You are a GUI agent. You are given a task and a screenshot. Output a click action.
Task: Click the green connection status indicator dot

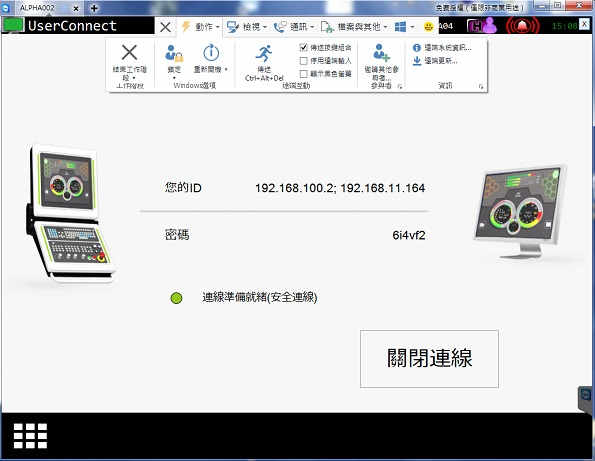point(176,298)
